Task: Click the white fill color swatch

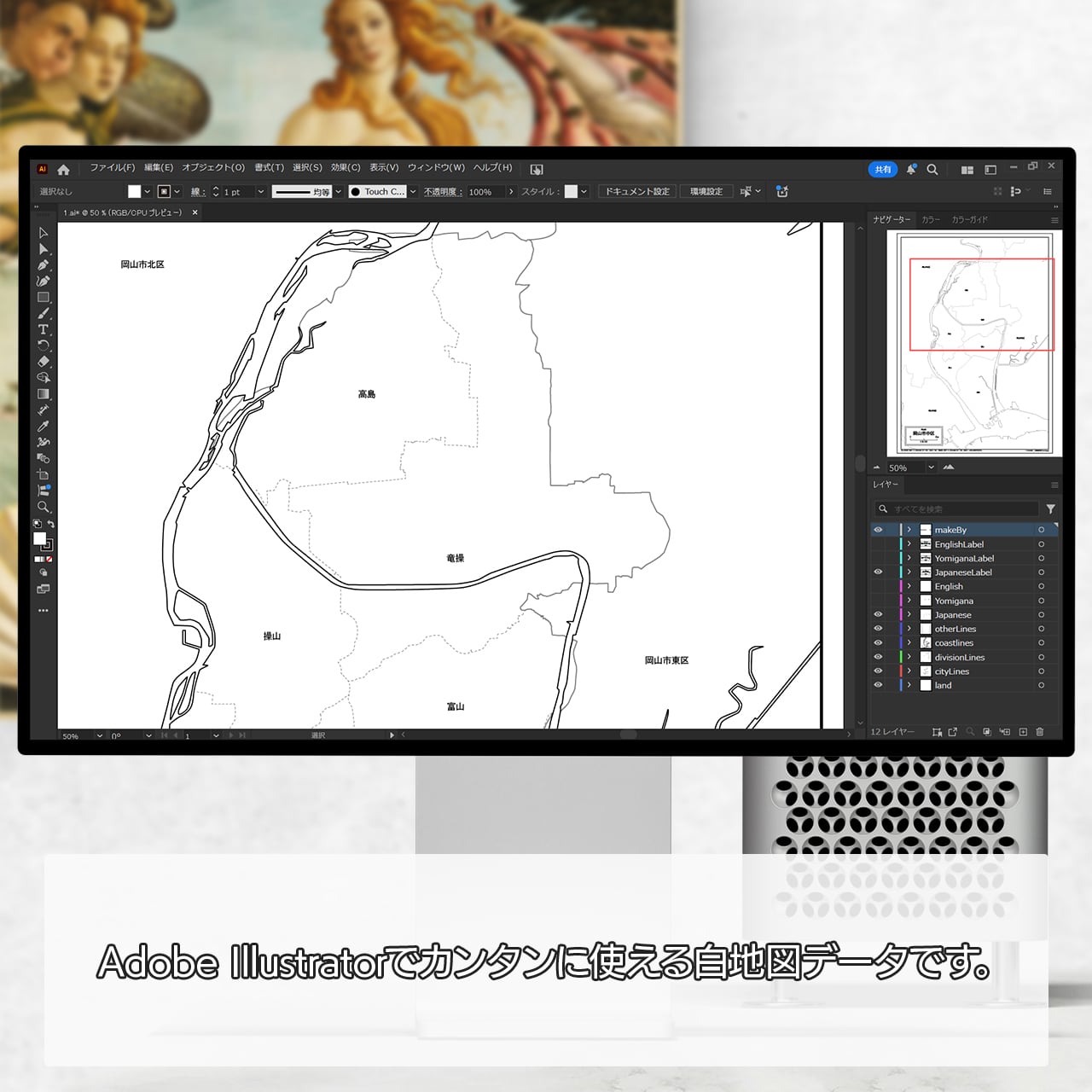Action: tap(134, 192)
